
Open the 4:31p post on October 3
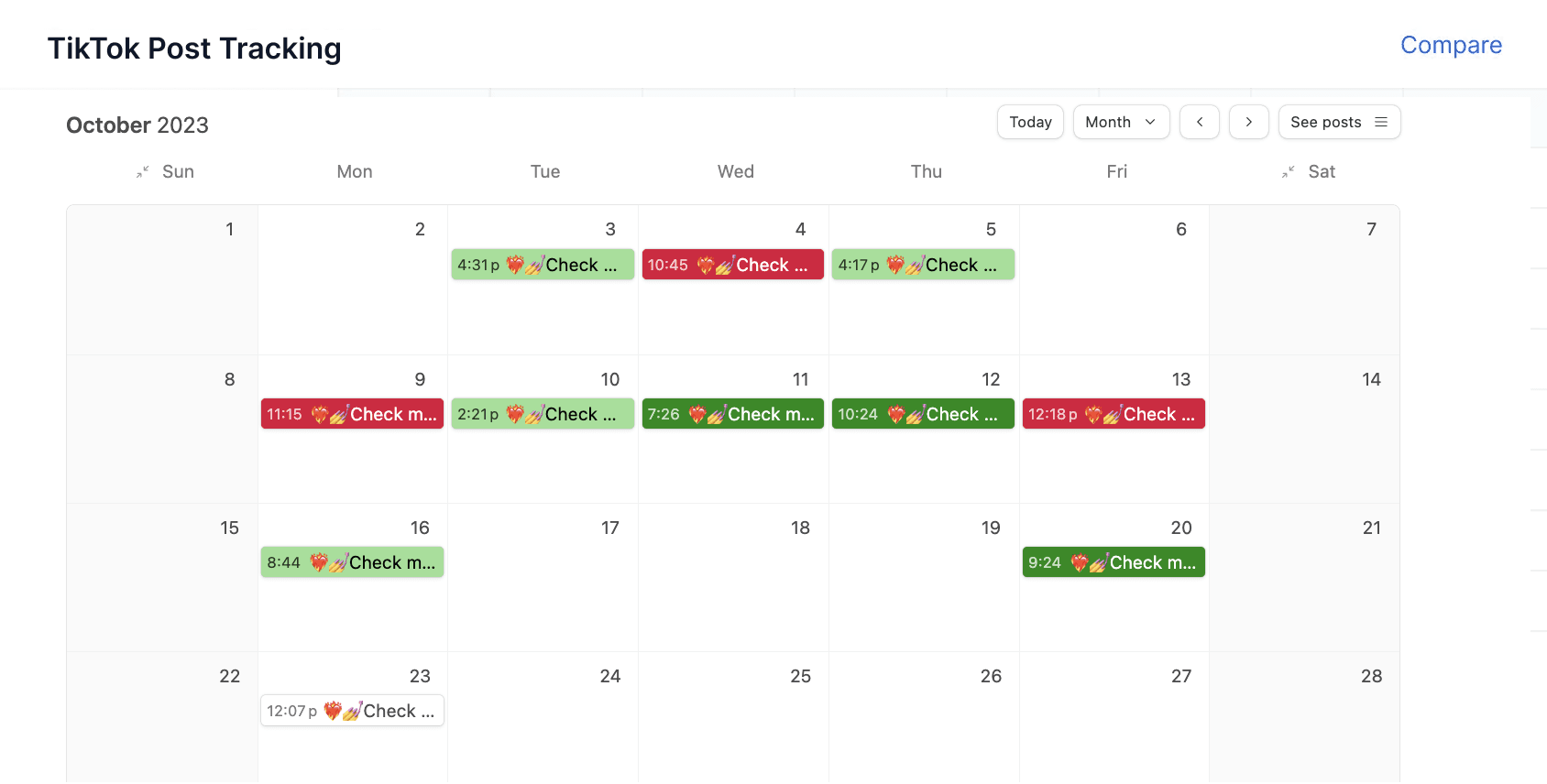(x=543, y=265)
